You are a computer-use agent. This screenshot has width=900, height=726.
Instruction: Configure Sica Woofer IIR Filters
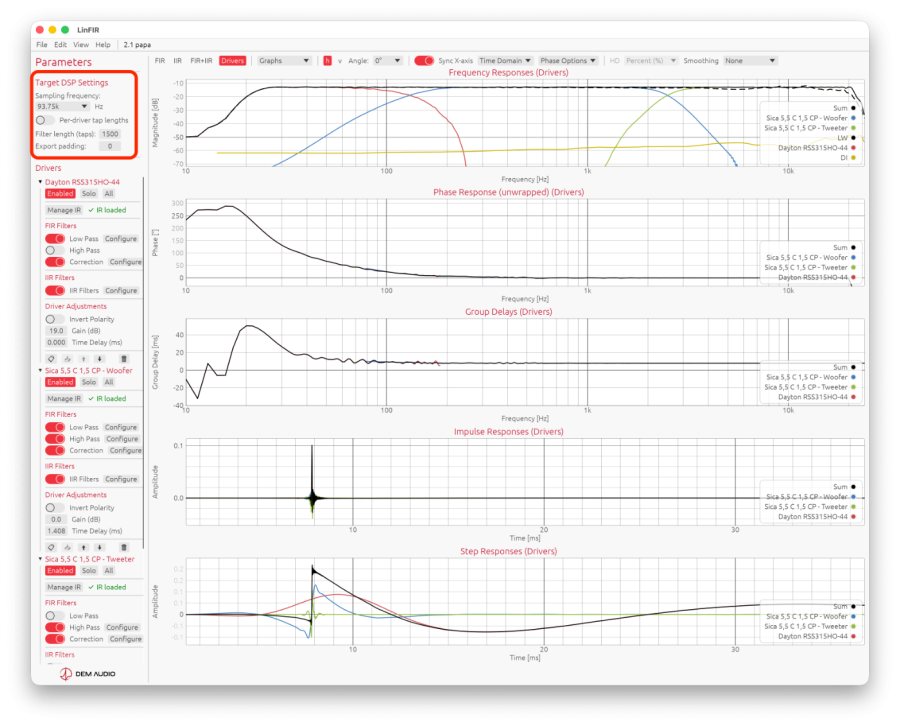tap(121, 479)
